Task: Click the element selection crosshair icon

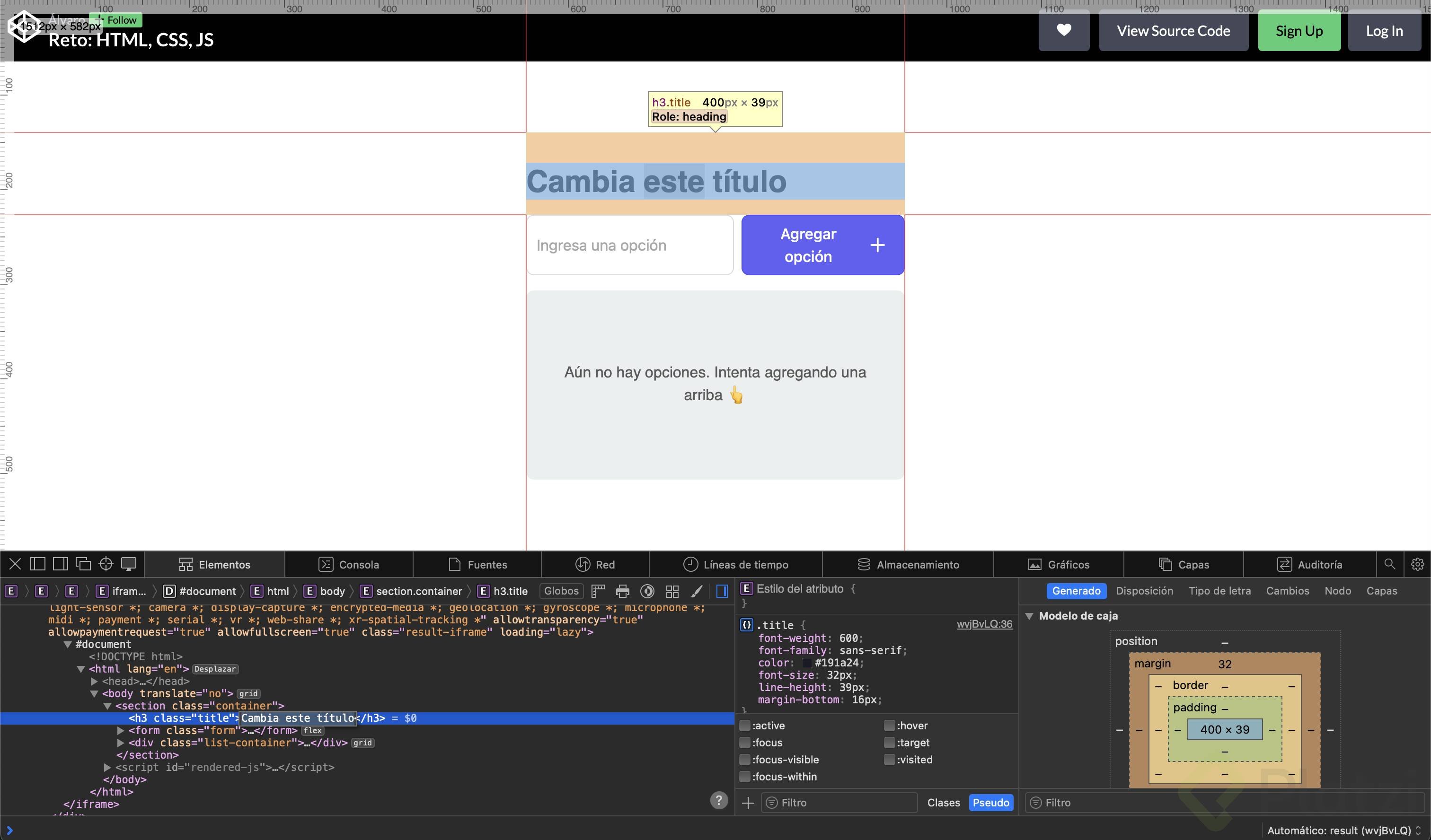Action: pos(106,564)
